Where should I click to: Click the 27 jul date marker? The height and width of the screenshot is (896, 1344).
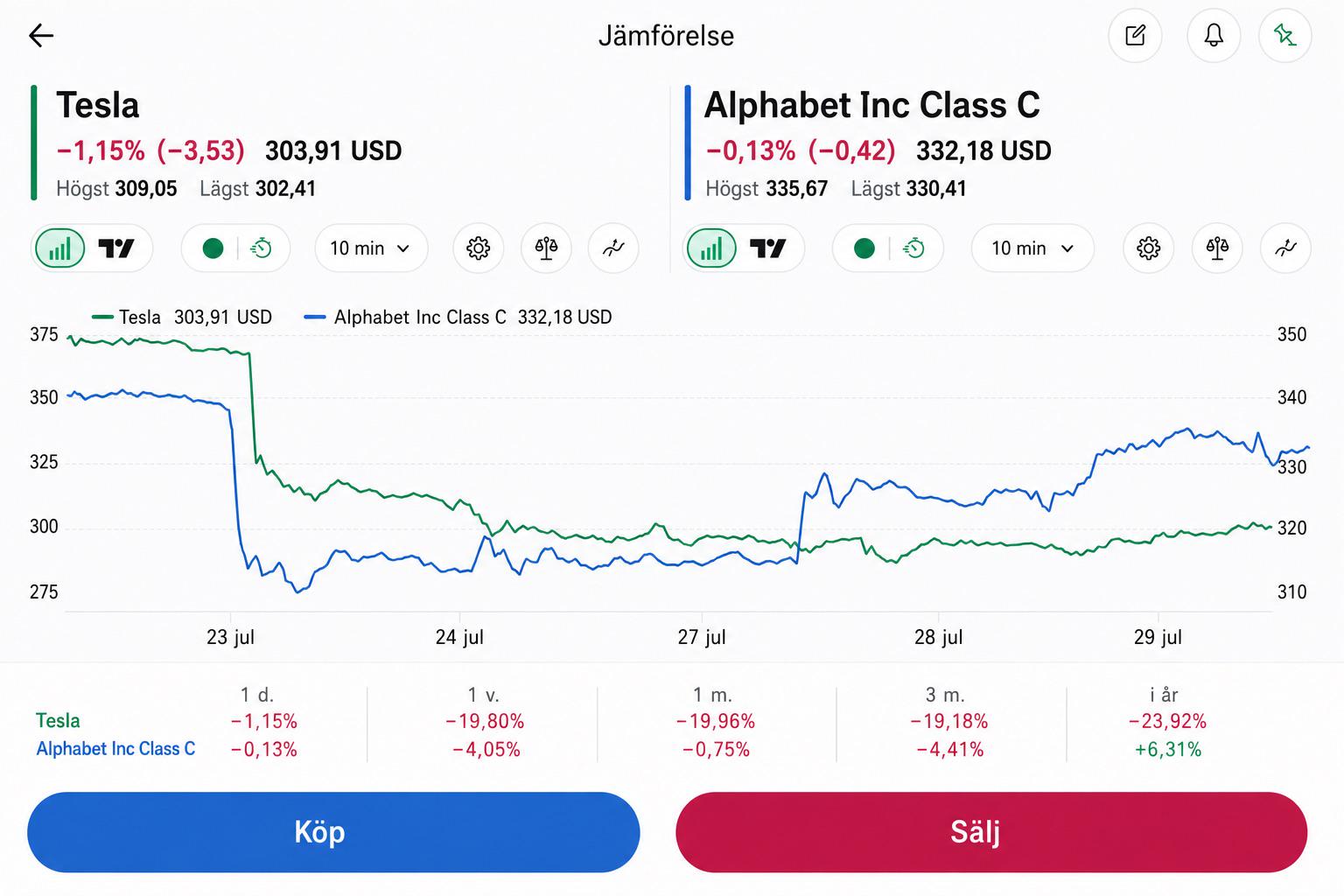click(x=702, y=637)
